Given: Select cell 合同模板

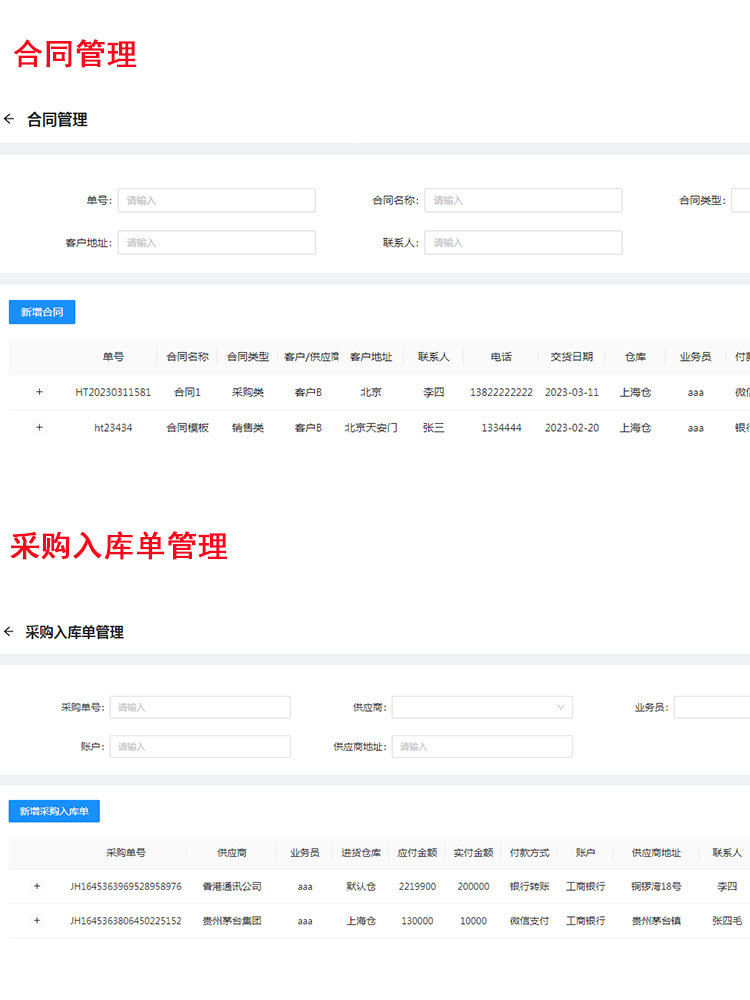Looking at the screenshot, I should [188, 428].
